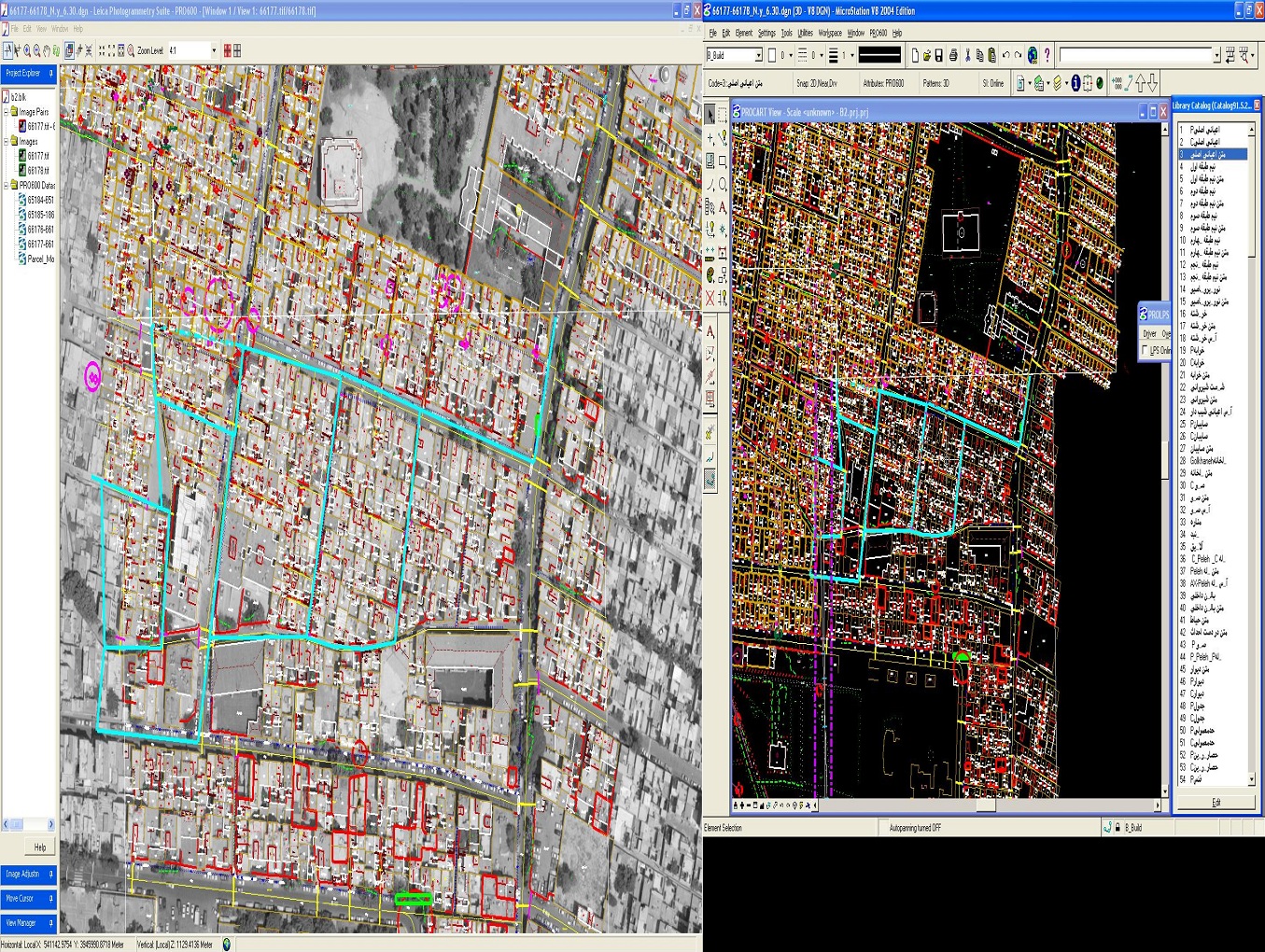
Task: Click the Edit button in Library Catalog
Action: click(x=1216, y=802)
